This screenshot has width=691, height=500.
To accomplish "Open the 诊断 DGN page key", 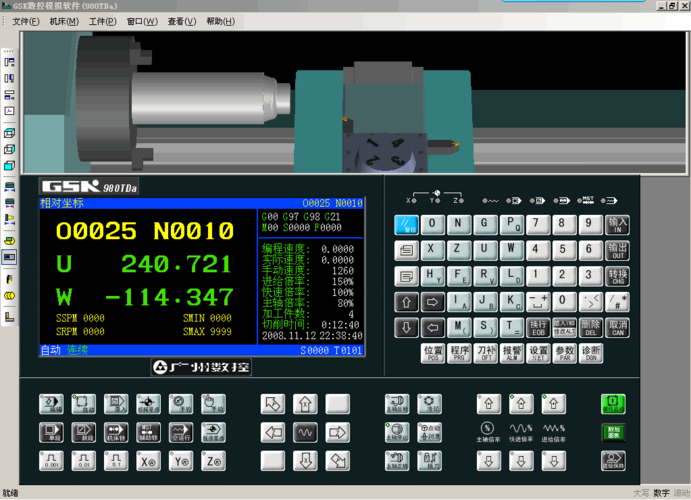I will point(591,353).
